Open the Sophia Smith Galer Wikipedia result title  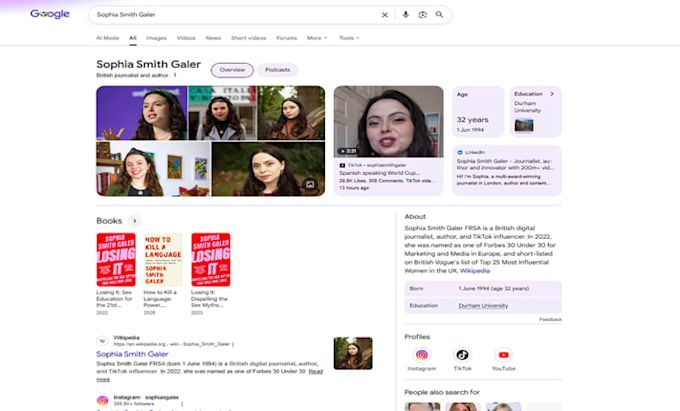click(132, 354)
